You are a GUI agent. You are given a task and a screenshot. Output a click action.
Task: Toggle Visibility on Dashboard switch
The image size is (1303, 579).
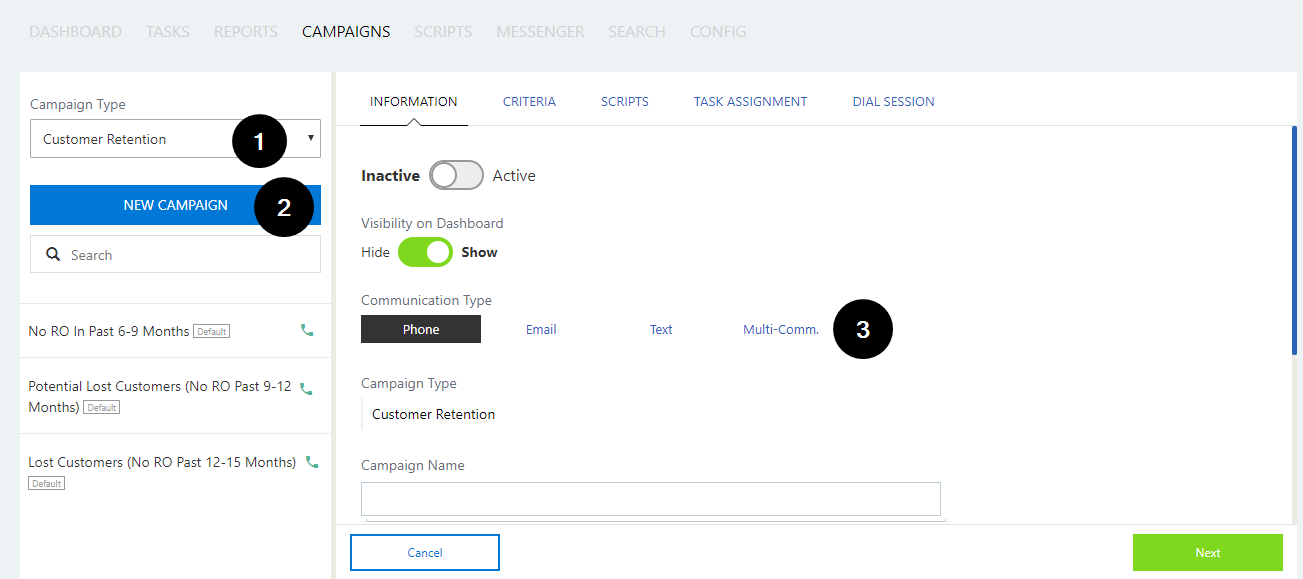(425, 252)
